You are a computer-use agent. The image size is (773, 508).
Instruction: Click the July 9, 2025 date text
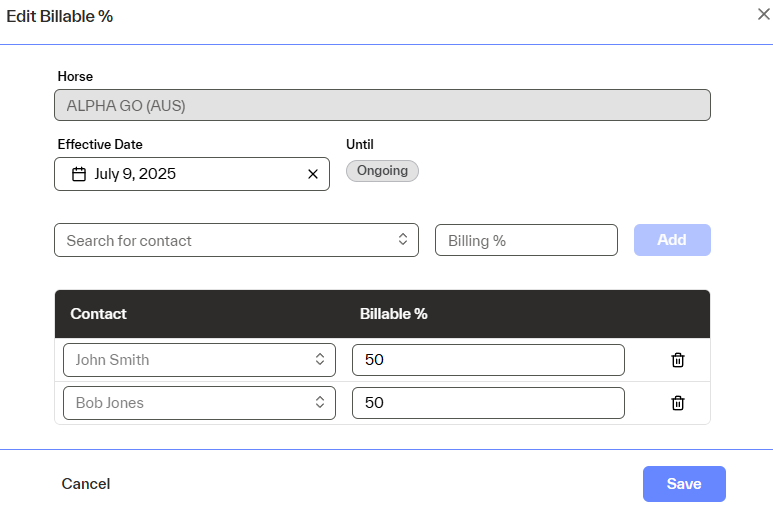click(x=135, y=174)
